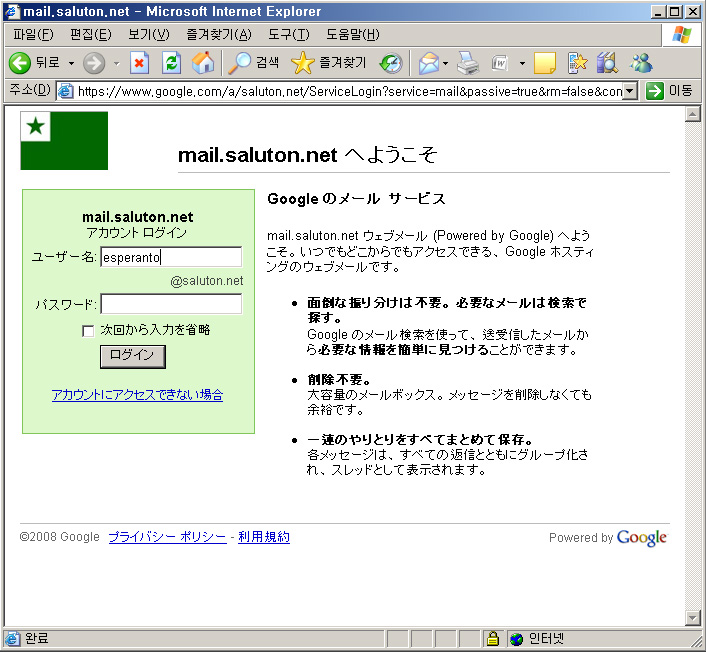Open the 즐겨찾기(A) menu
Image resolution: width=706 pixels, height=652 pixels.
point(219,35)
